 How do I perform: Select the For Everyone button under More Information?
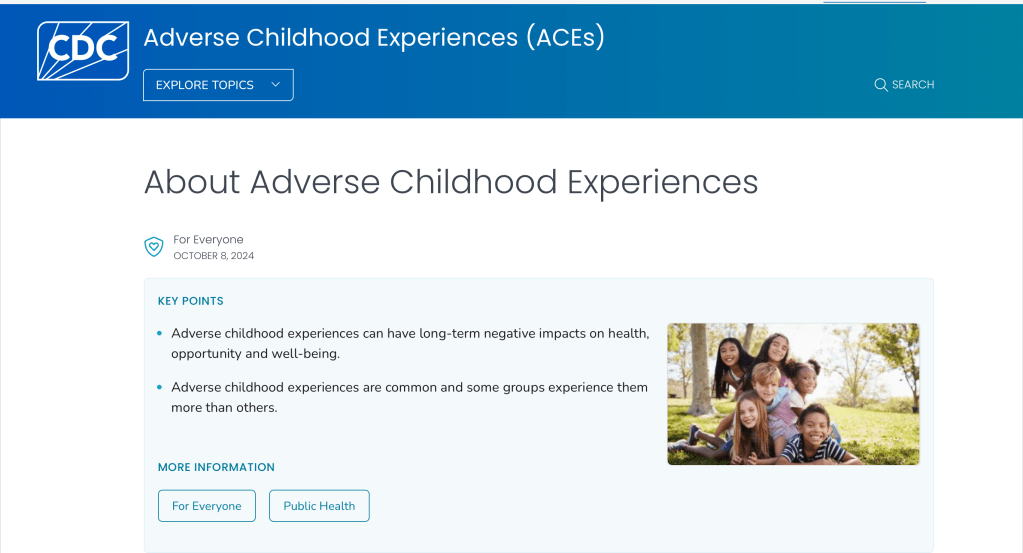coord(206,506)
